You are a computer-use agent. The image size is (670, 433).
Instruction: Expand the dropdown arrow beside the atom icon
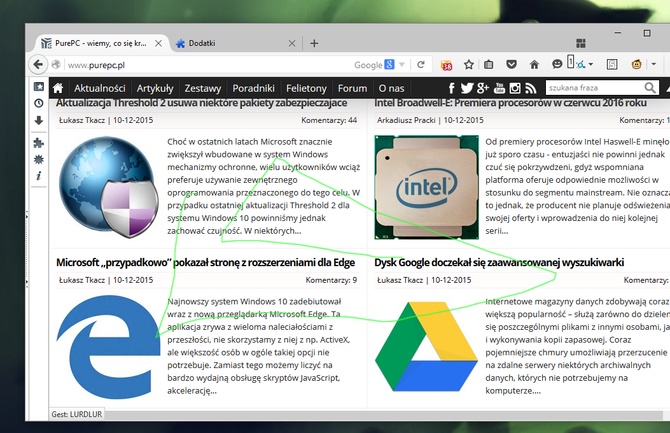click(x=591, y=65)
